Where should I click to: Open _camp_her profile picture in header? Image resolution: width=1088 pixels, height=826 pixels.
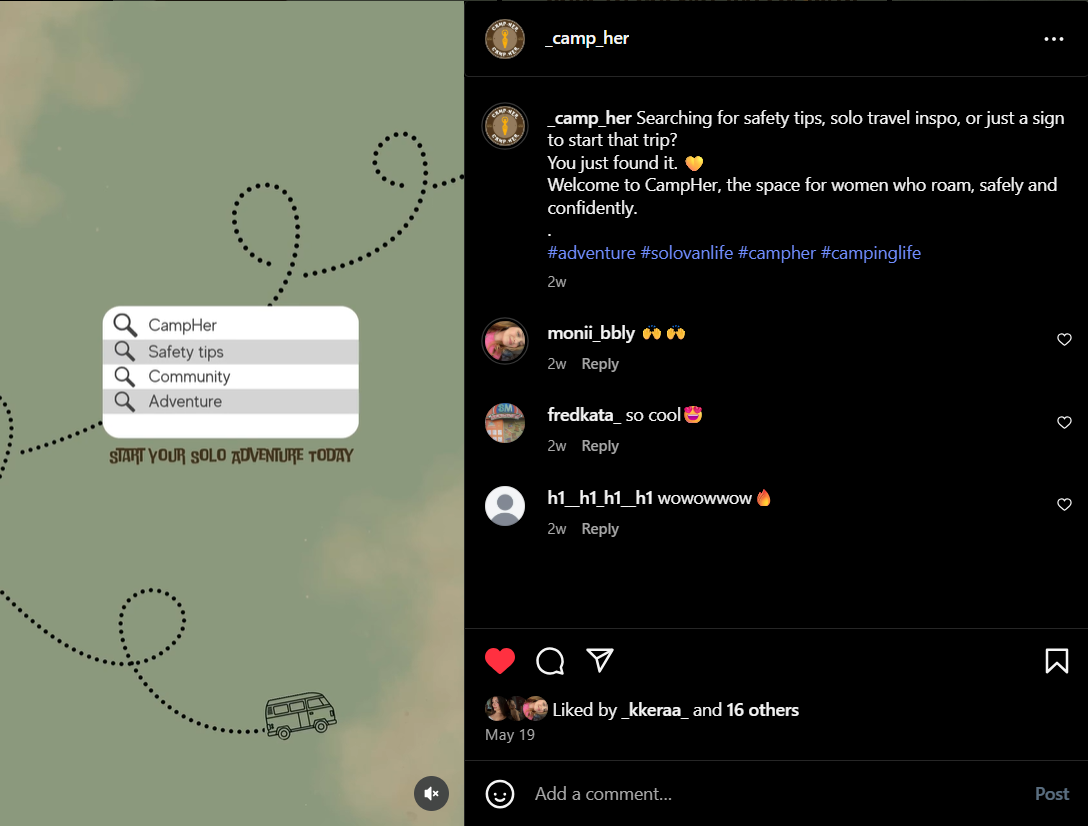coord(504,39)
